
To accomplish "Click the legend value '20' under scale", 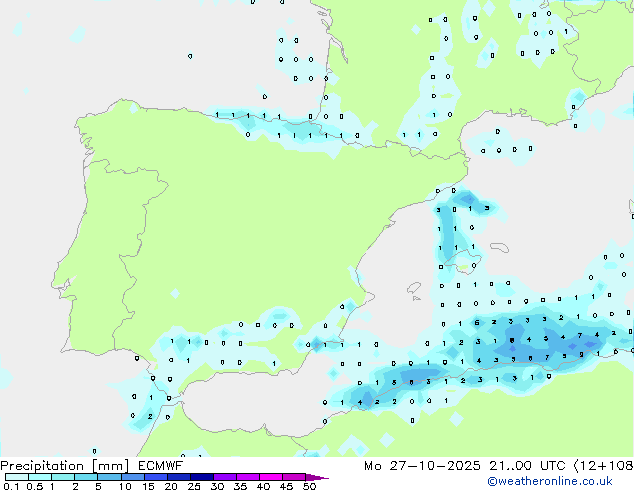I will coord(171,486).
